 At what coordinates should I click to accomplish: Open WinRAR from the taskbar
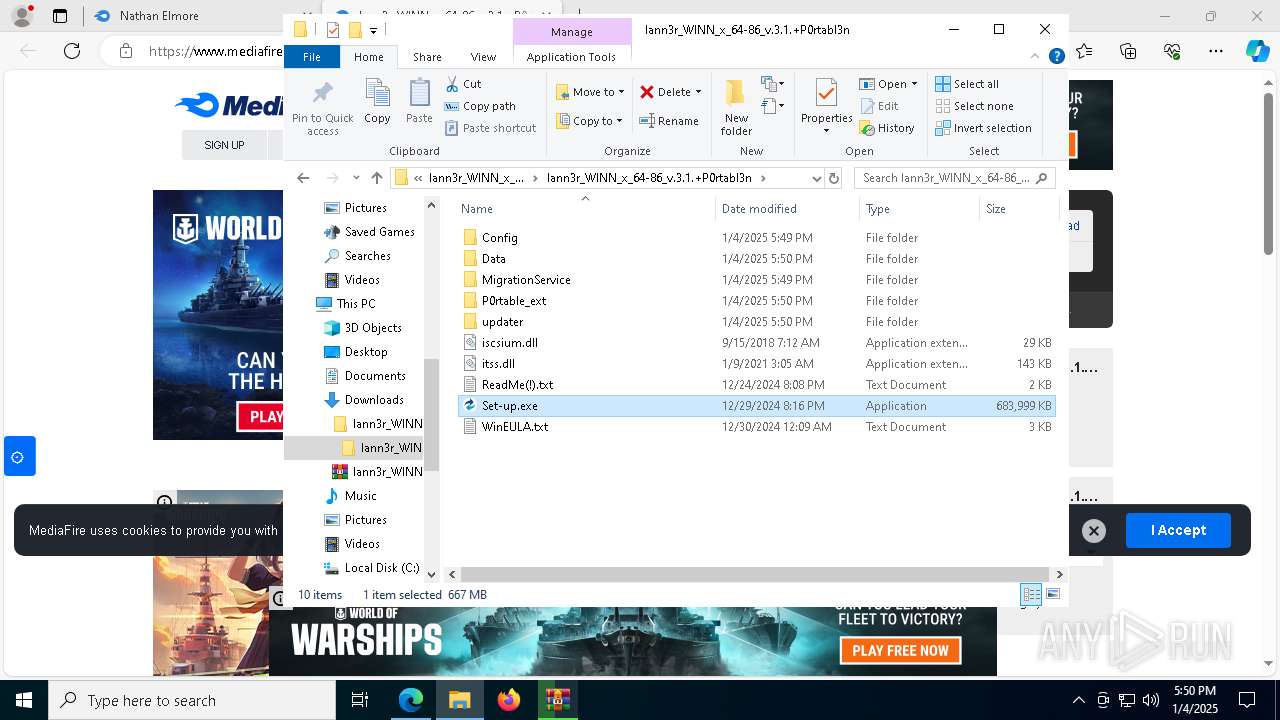(557, 700)
